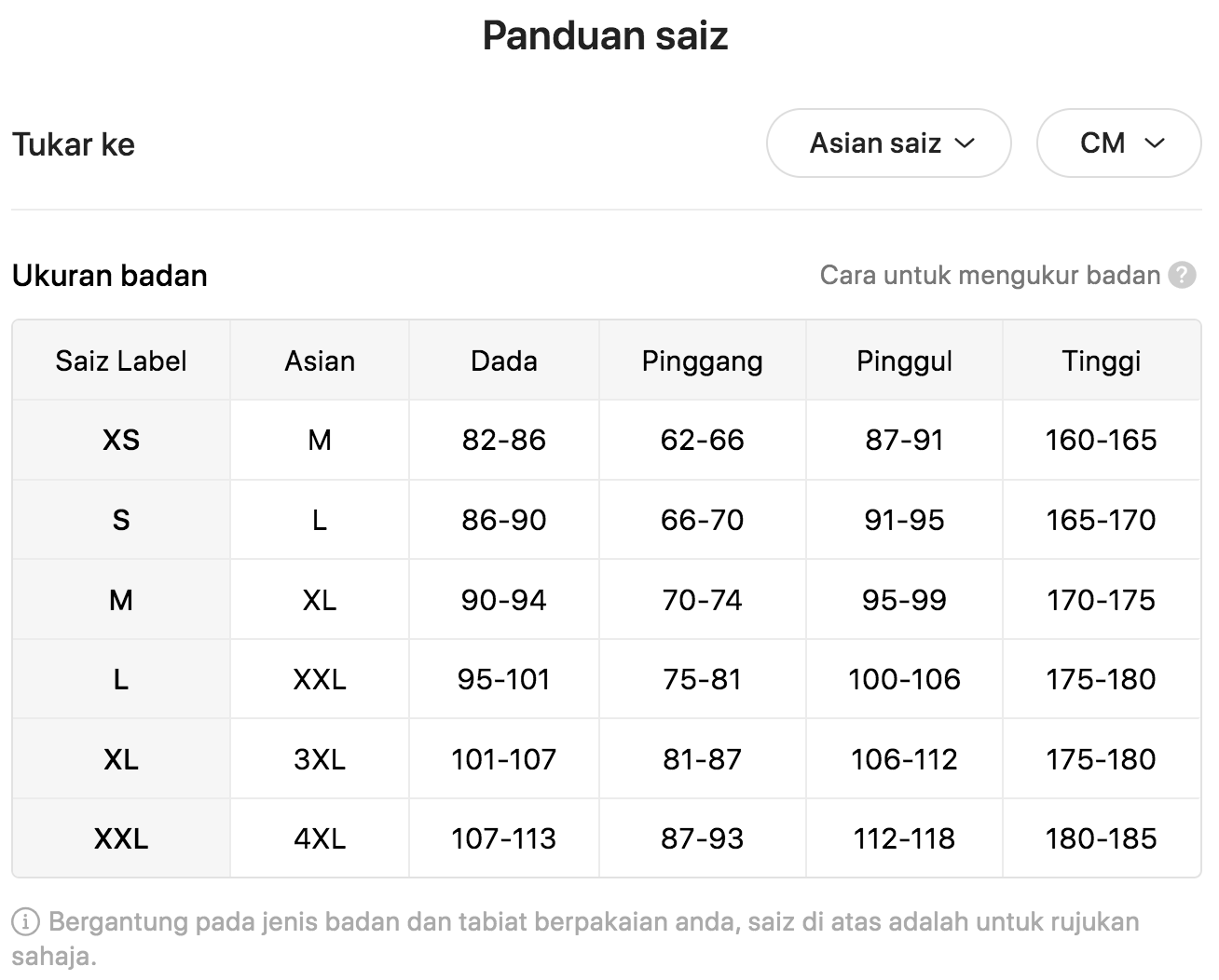Click the info icon beside disclaimer text

25,922
